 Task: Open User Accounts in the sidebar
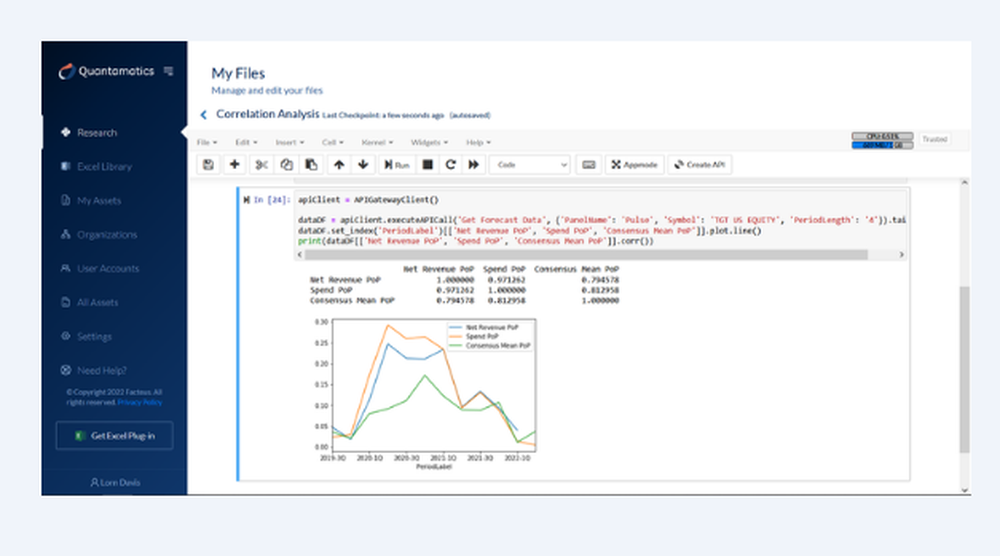(108, 268)
